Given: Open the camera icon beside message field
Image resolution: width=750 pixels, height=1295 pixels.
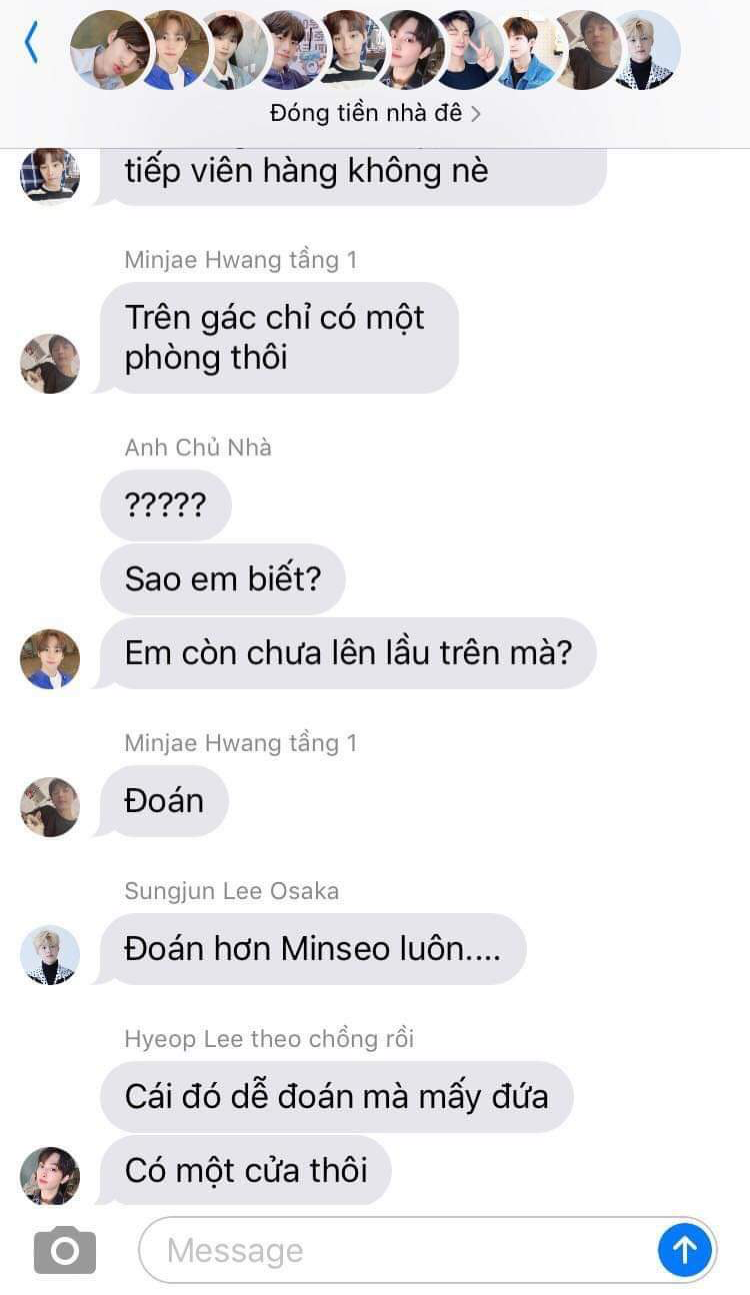Looking at the screenshot, I should (x=65, y=1249).
